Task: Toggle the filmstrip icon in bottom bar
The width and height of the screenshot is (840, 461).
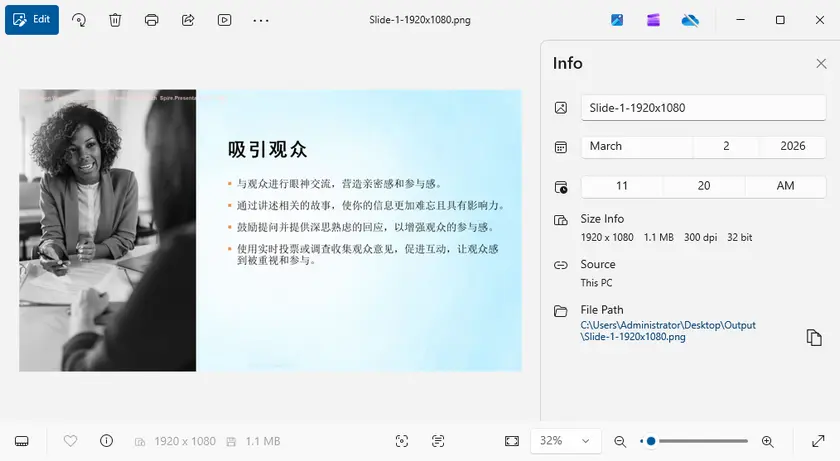Action: [22, 441]
